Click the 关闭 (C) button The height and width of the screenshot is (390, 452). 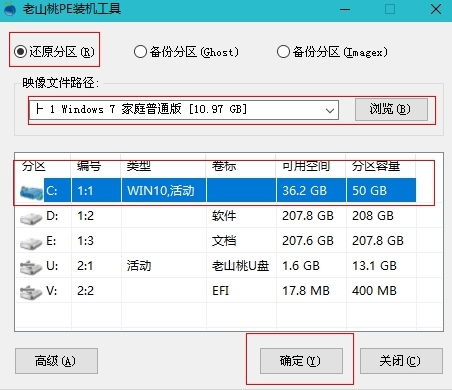pos(401,361)
